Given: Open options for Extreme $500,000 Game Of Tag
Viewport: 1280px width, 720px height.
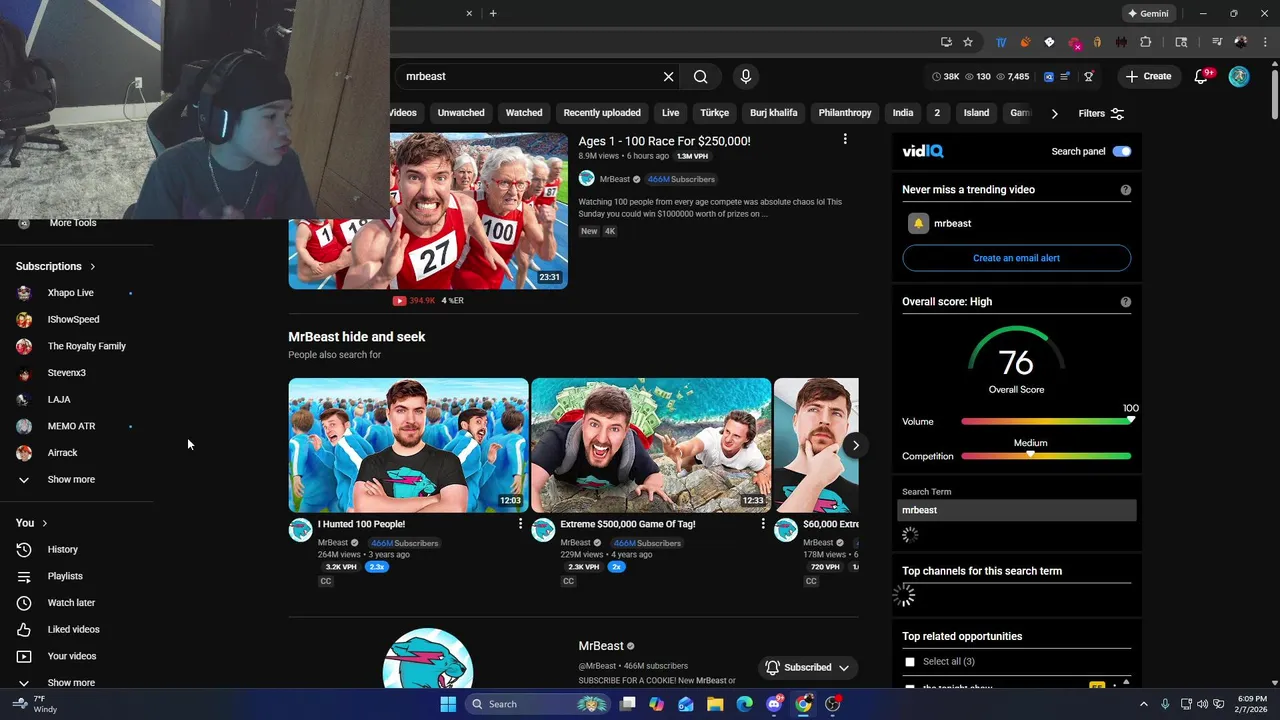Looking at the screenshot, I should [763, 524].
